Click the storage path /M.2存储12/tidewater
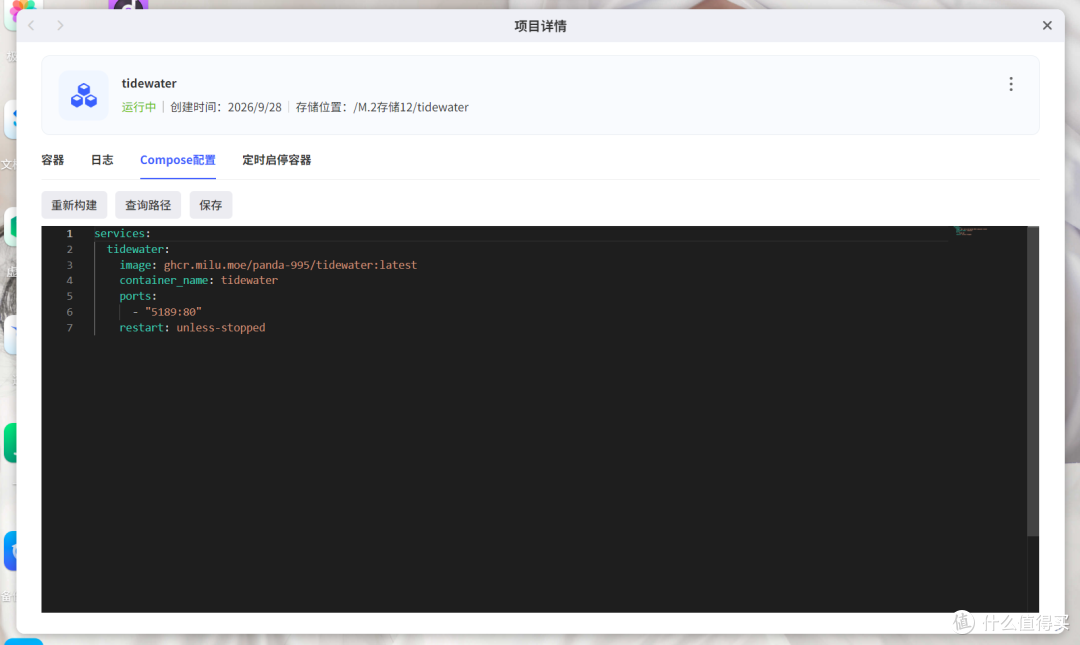This screenshot has width=1080, height=645. pyautogui.click(x=411, y=108)
